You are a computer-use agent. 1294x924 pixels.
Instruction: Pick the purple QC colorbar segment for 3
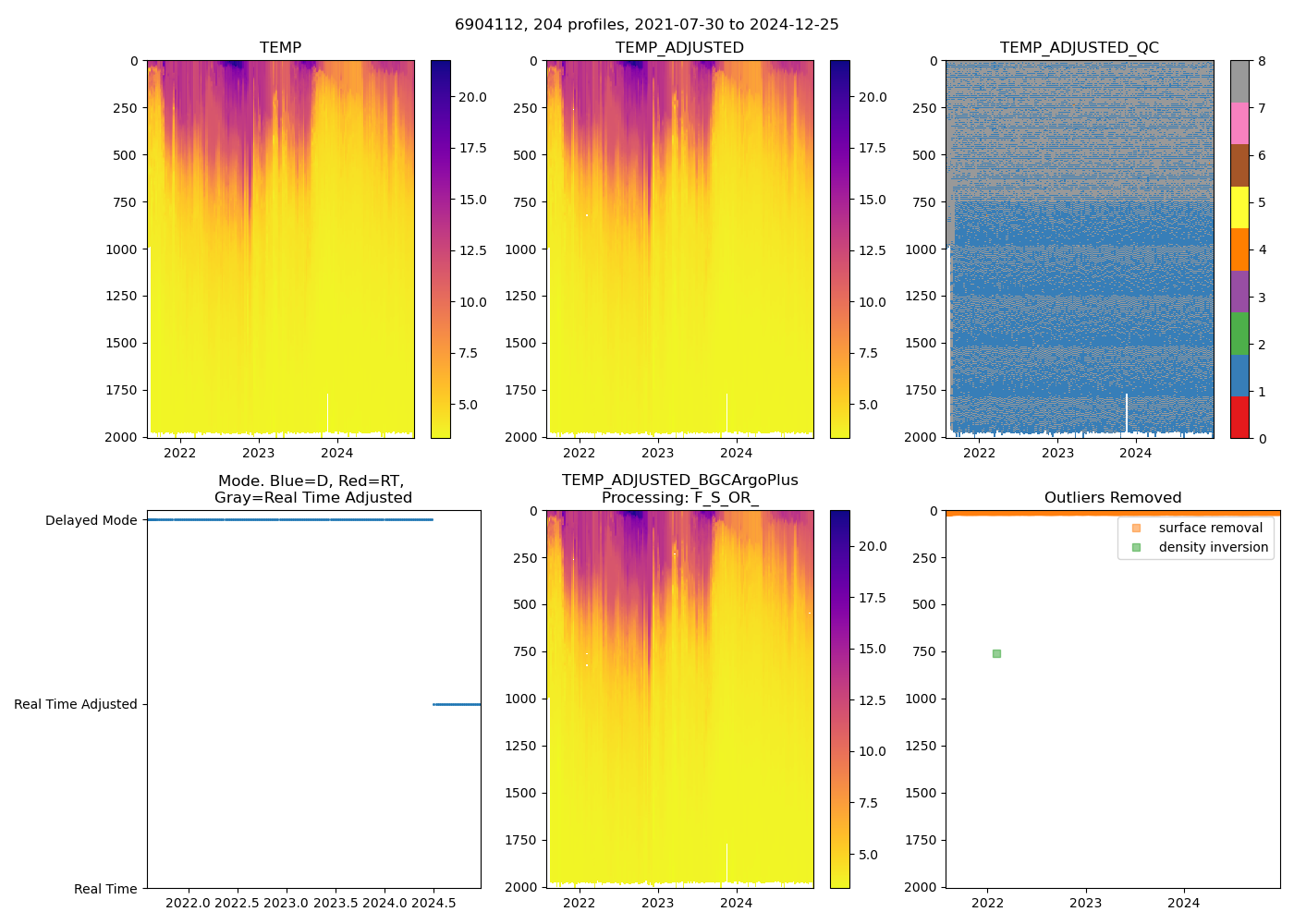pyautogui.click(x=1239, y=291)
